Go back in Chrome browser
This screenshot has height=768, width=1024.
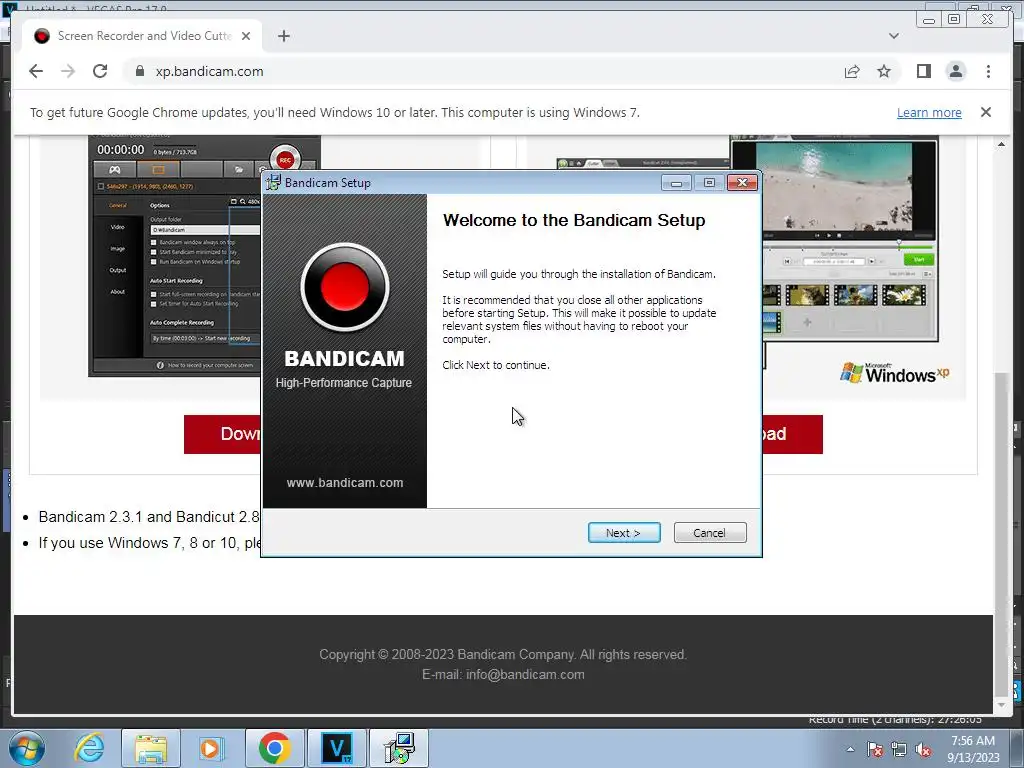[x=36, y=71]
